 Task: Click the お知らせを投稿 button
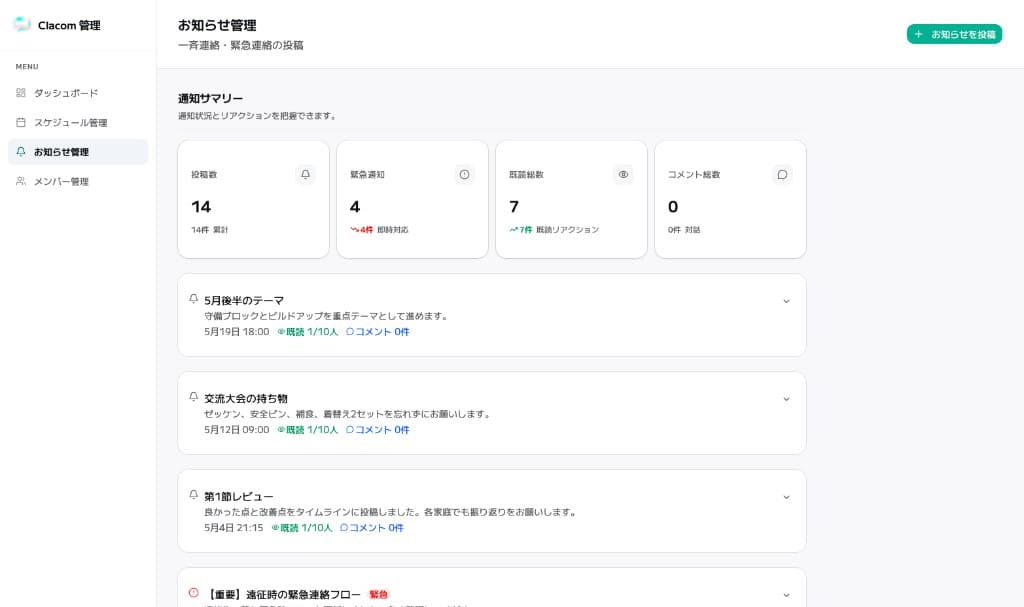coord(954,34)
